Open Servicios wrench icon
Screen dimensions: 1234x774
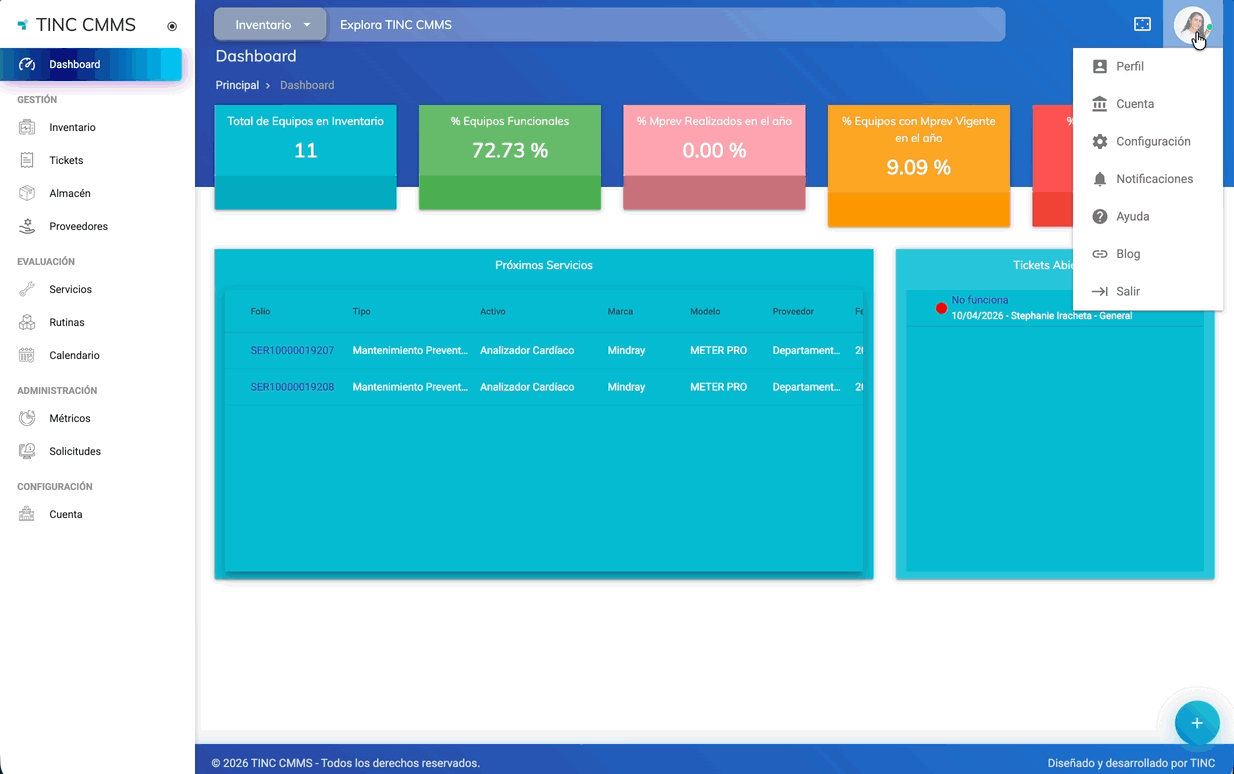pos(28,290)
